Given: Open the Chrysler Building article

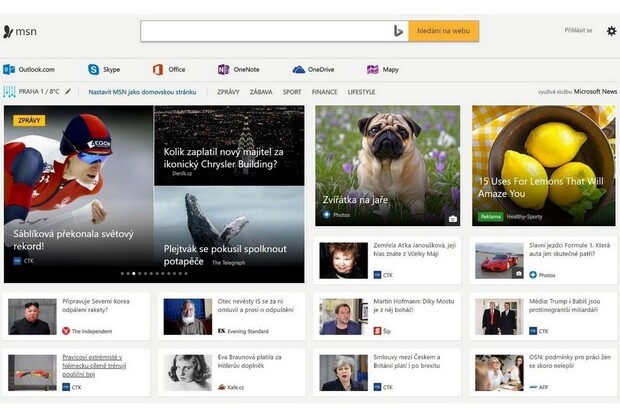Looking at the screenshot, I should (x=223, y=157).
